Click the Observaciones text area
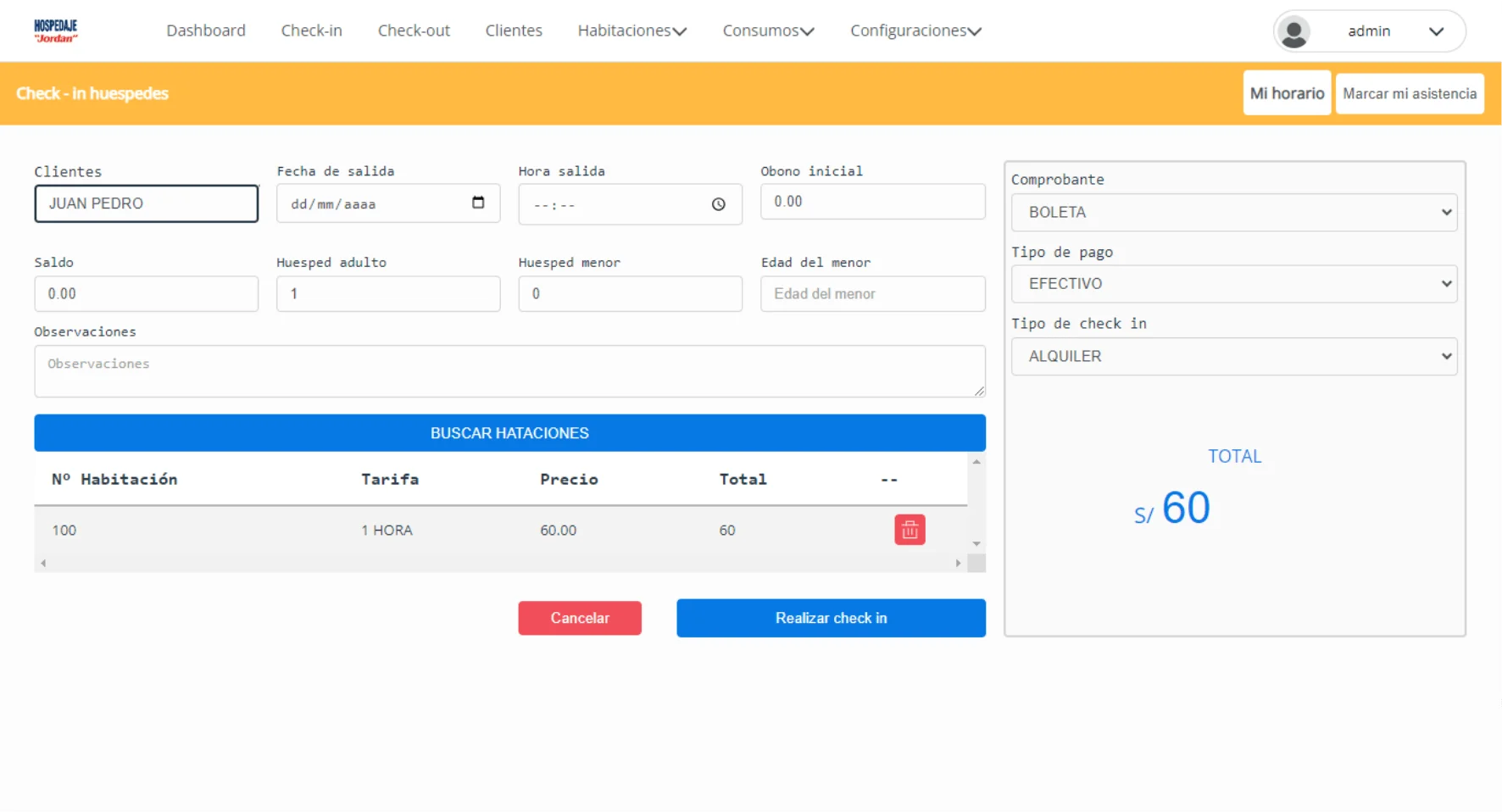Viewport: 1502px width, 812px height. point(509,371)
